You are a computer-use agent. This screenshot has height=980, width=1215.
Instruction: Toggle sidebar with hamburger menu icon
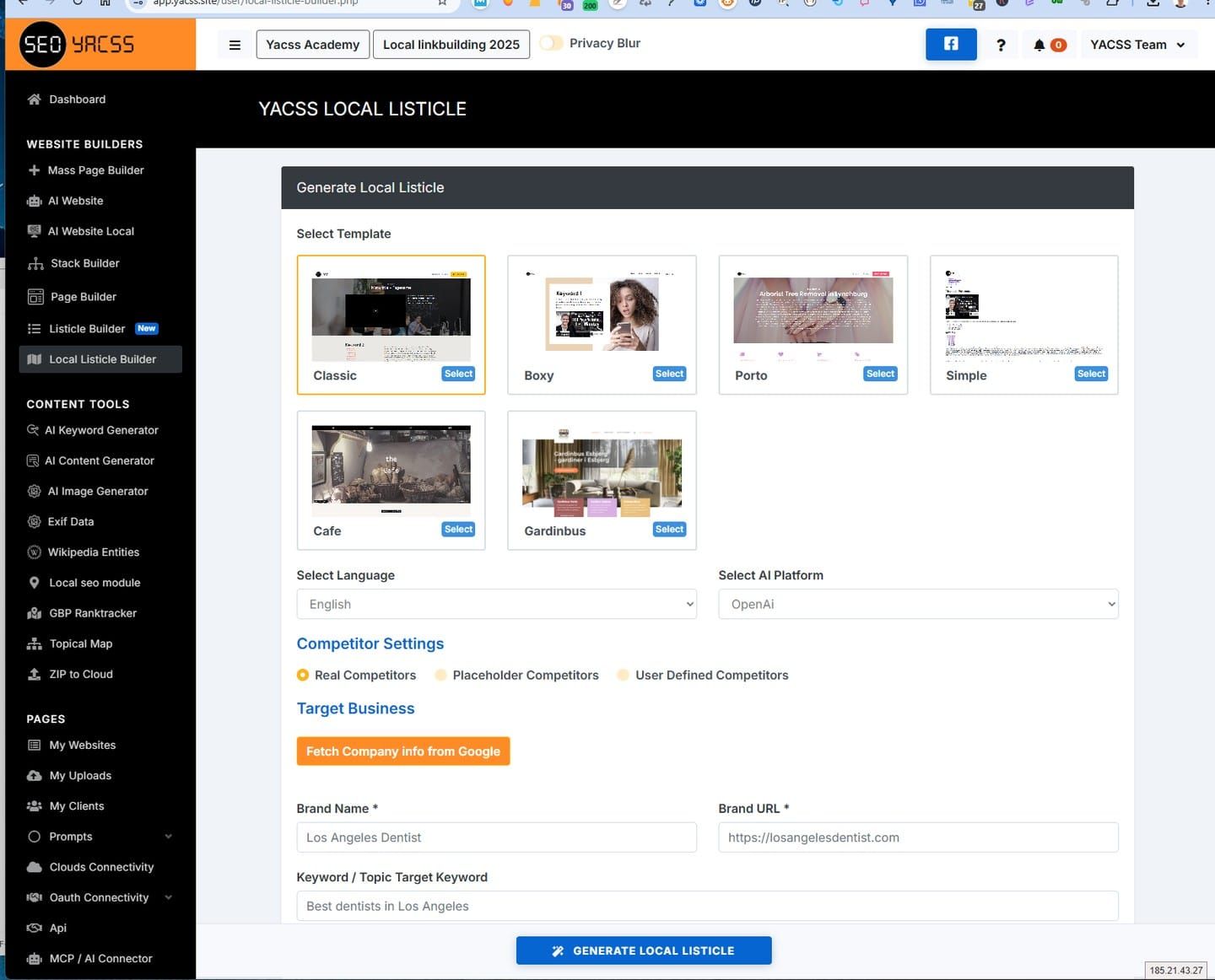click(x=235, y=46)
